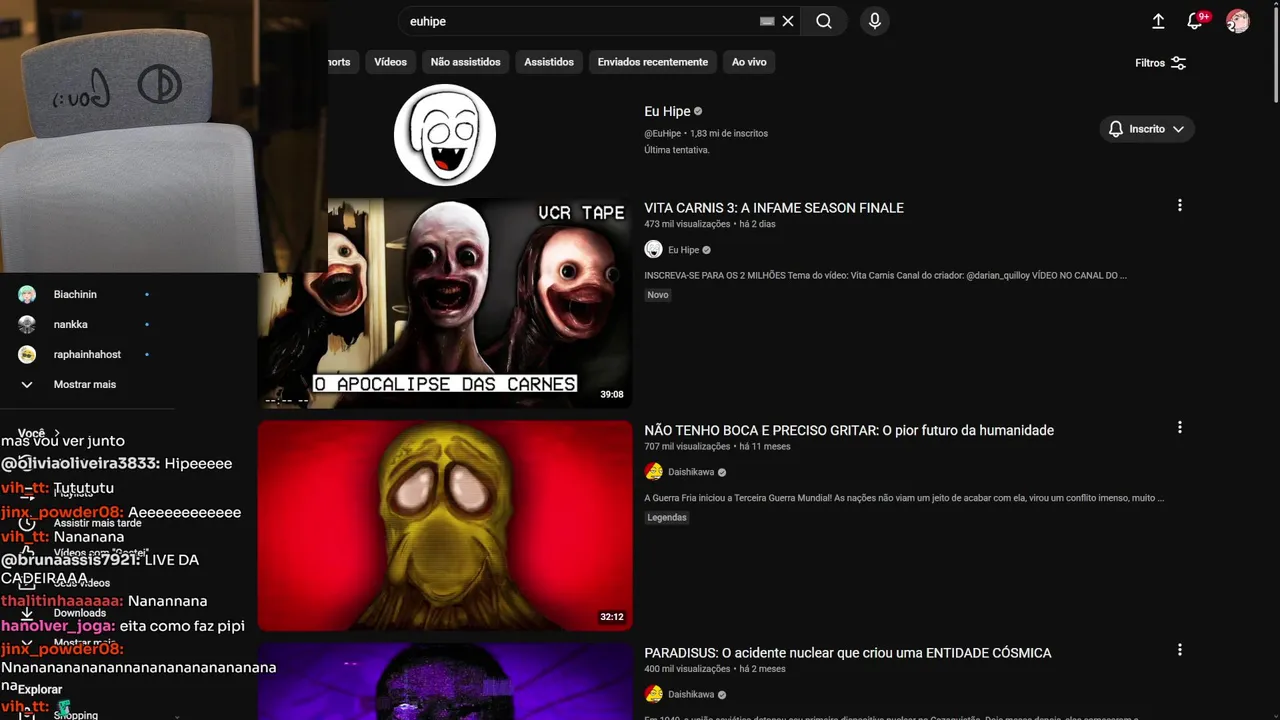
Task: Open the Filtros filter options
Action: tap(1160, 63)
